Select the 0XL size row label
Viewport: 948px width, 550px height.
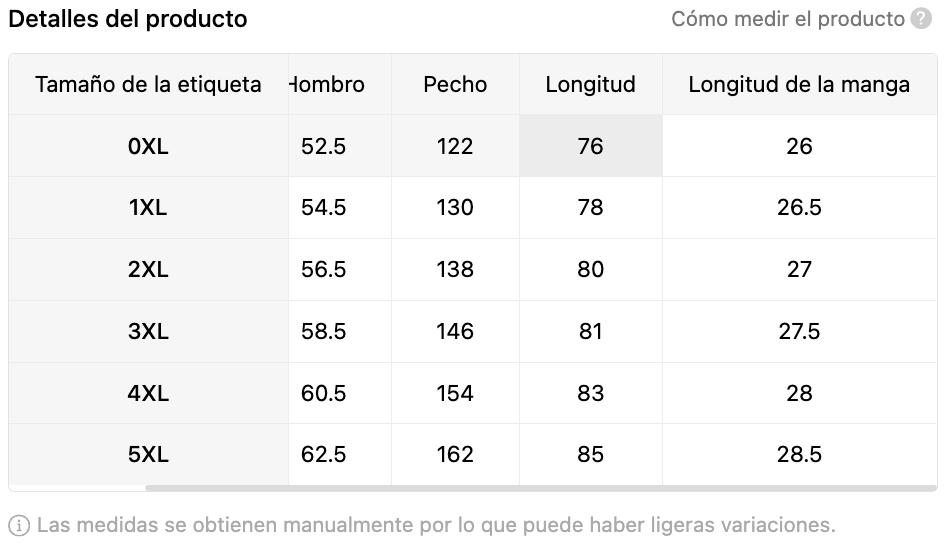pyautogui.click(x=148, y=146)
